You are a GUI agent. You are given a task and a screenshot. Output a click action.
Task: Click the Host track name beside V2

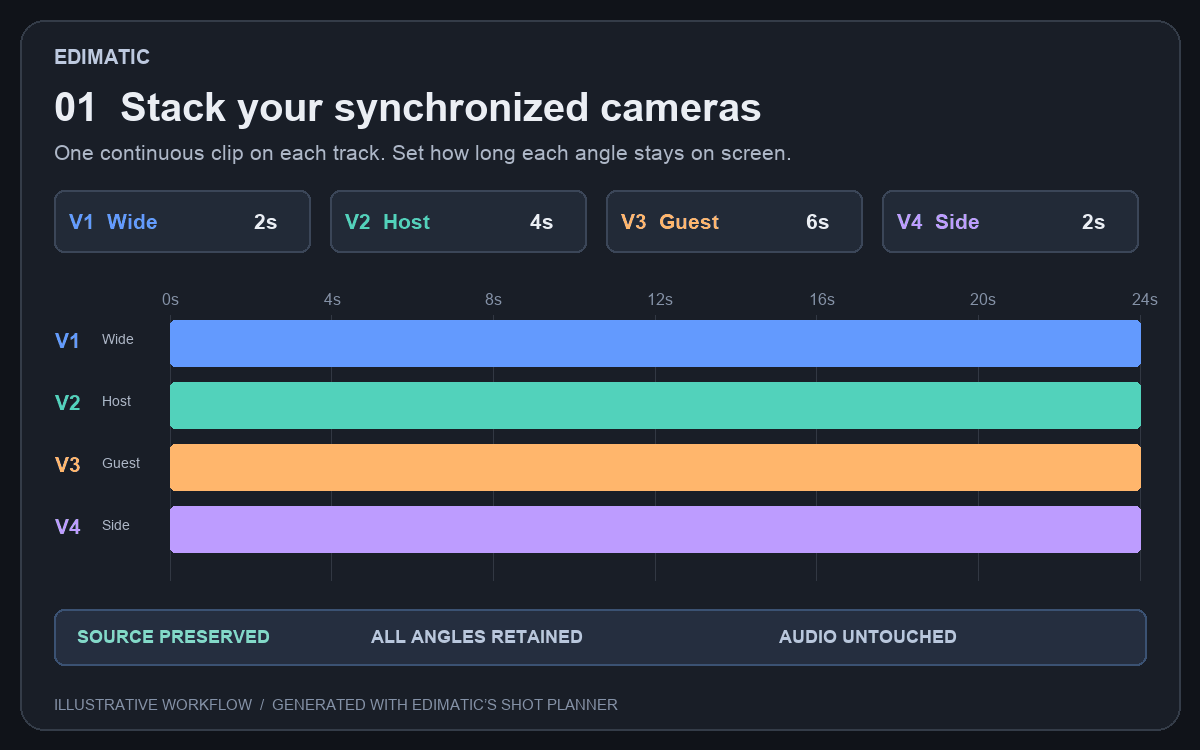pyautogui.click(x=116, y=402)
